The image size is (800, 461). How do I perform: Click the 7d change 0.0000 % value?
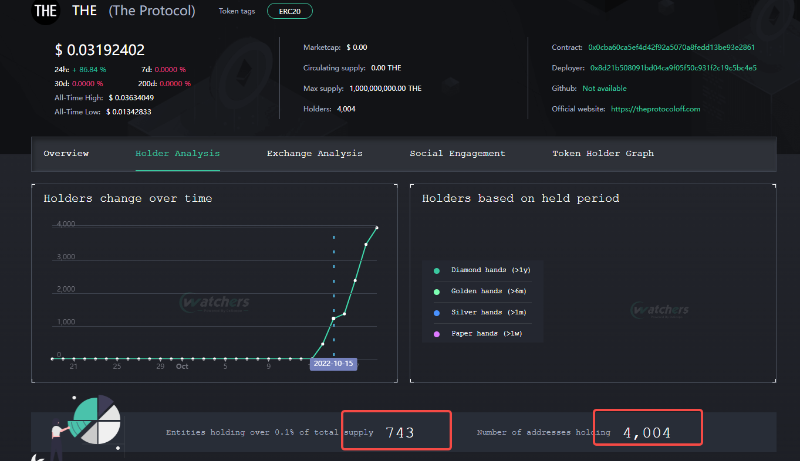tap(170, 69)
